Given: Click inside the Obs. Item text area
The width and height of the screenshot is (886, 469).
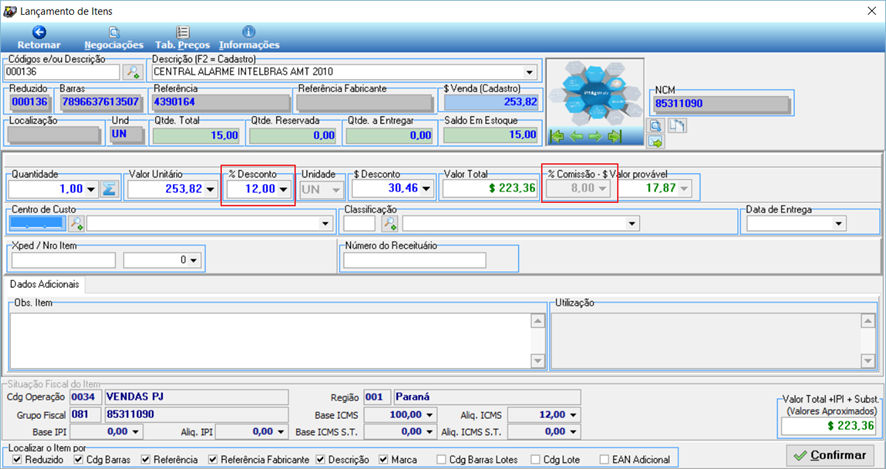Looking at the screenshot, I should coord(270,341).
